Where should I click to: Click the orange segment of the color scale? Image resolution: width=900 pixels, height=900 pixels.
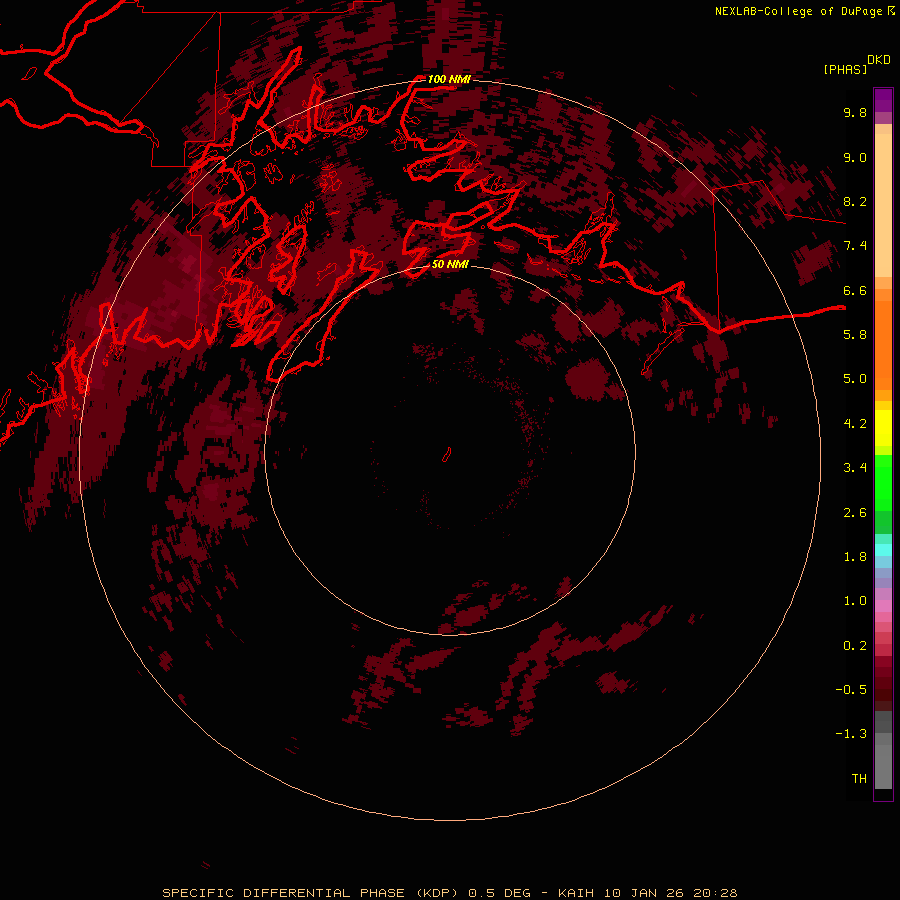[x=883, y=345]
